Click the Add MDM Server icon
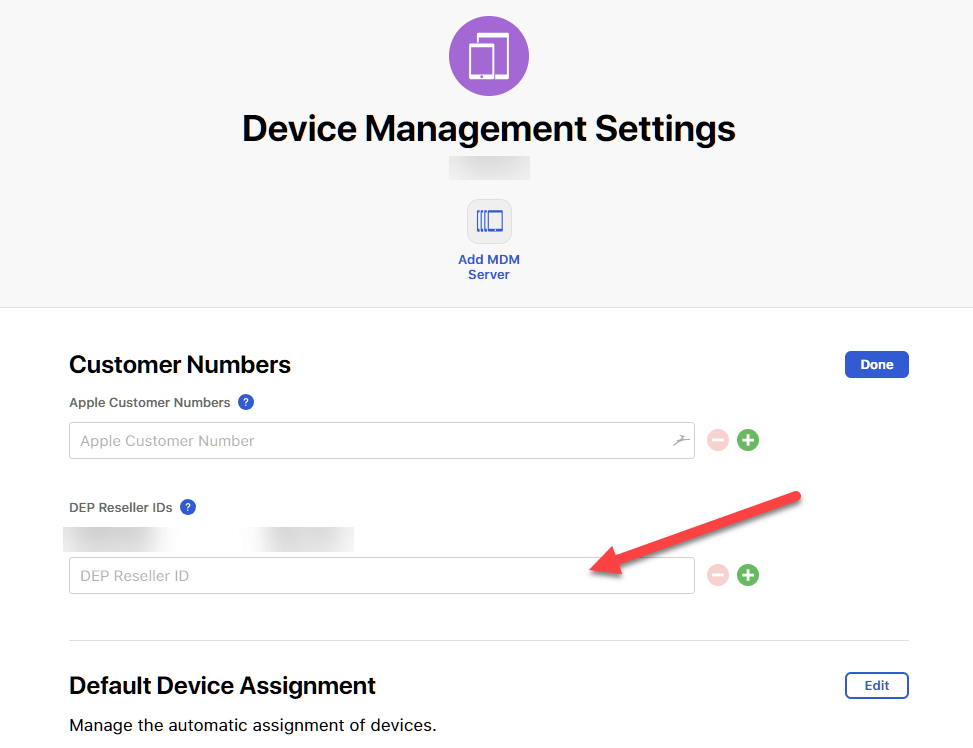973x748 pixels. 489,221
